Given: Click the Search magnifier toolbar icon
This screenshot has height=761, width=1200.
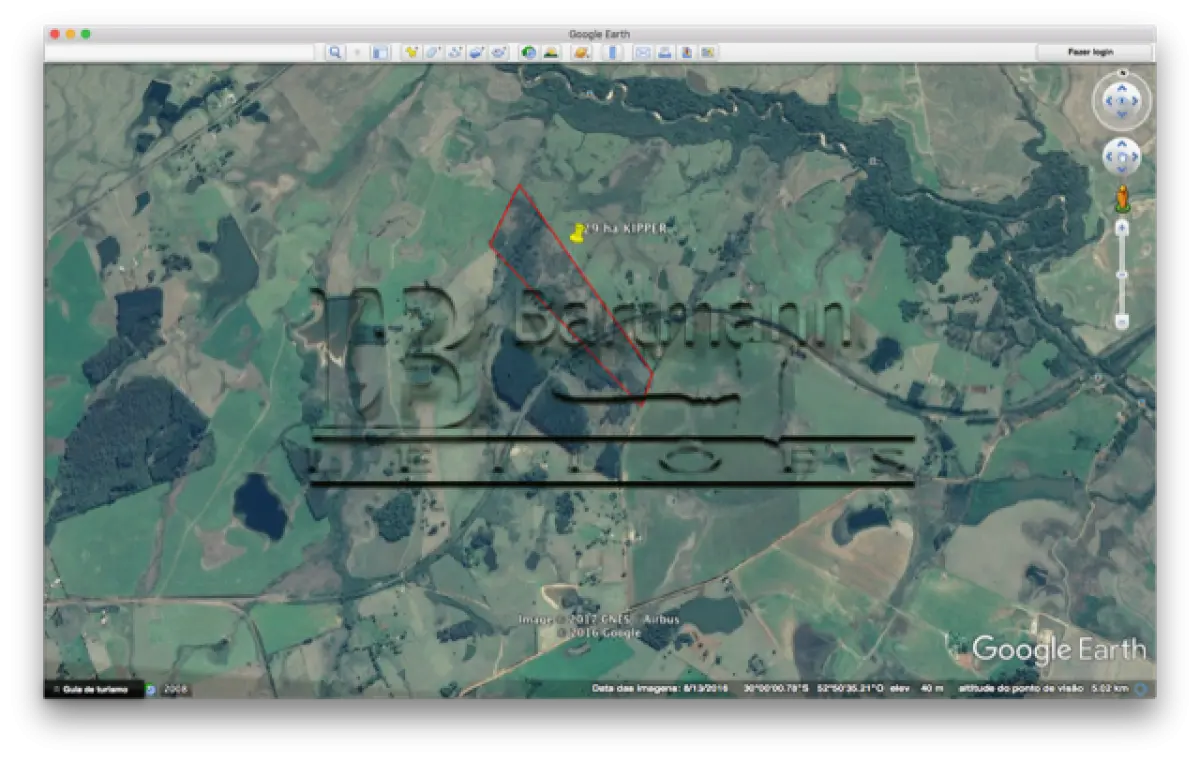Looking at the screenshot, I should [335, 52].
